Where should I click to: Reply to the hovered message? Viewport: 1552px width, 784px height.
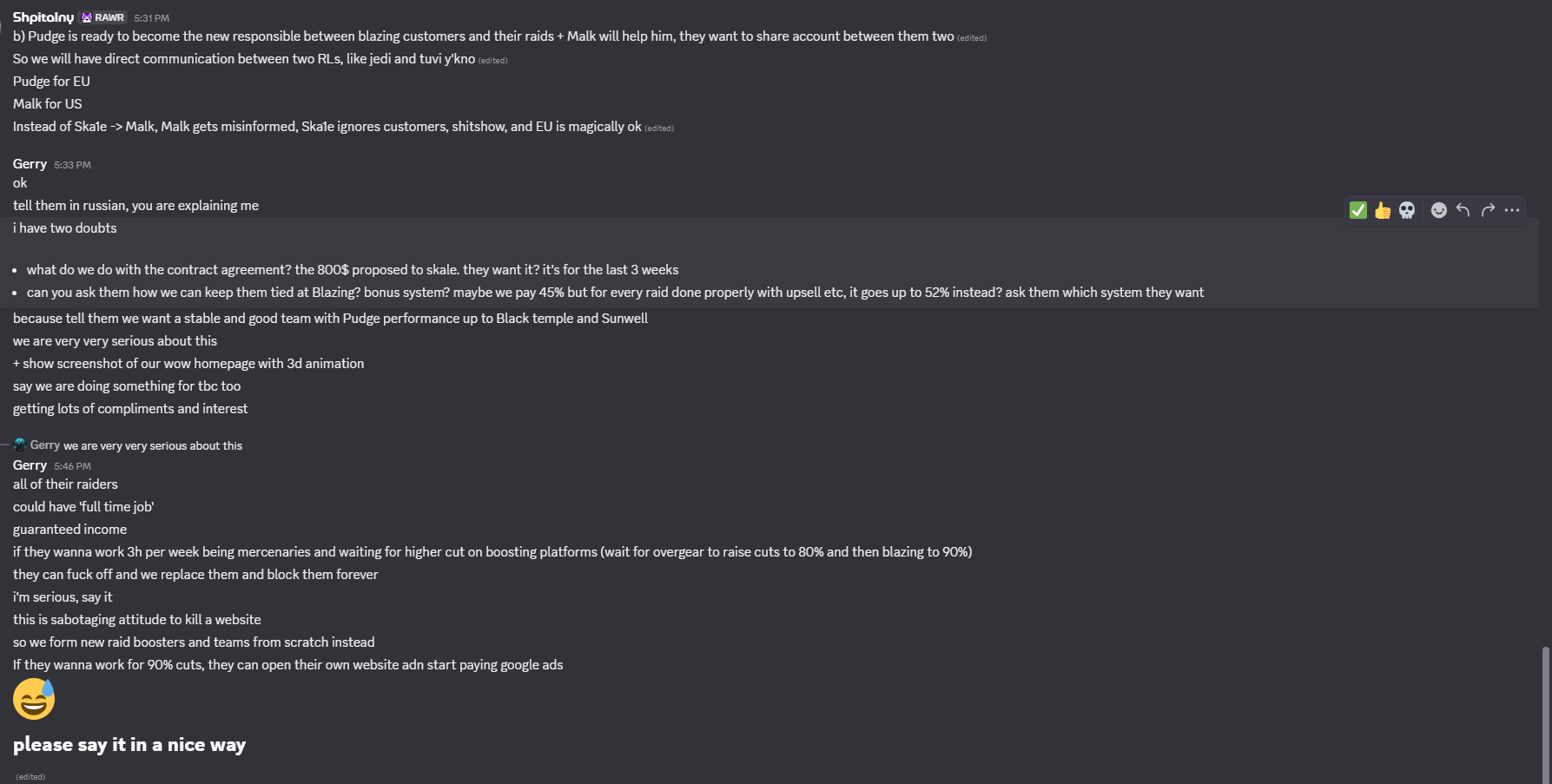point(1463,210)
